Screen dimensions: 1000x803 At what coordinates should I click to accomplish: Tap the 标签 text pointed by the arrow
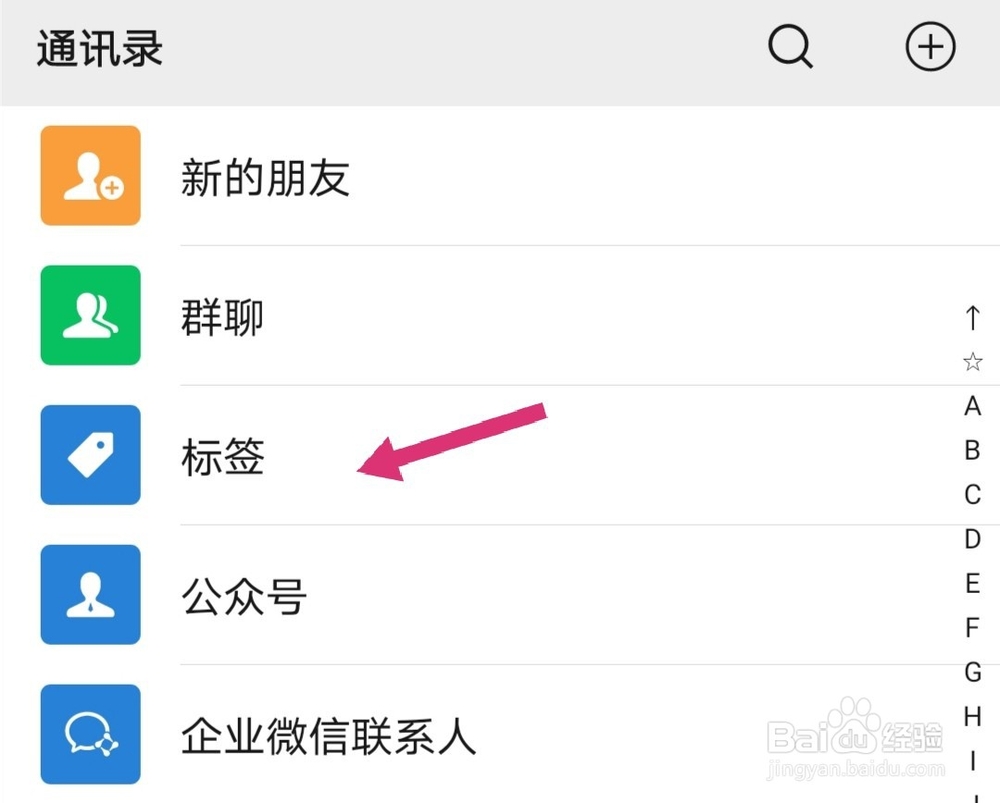click(x=222, y=456)
